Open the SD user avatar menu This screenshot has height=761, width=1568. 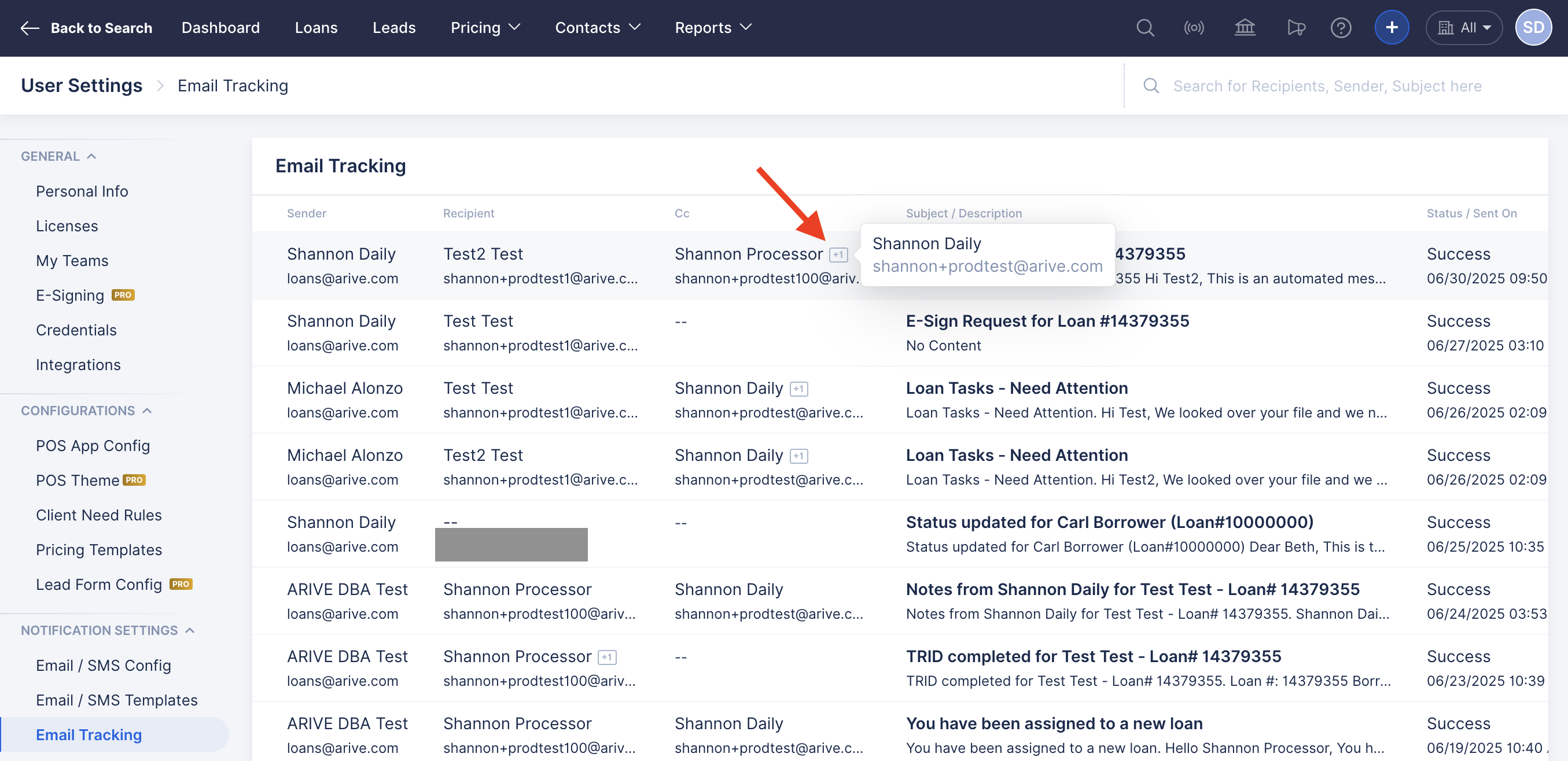click(x=1533, y=28)
